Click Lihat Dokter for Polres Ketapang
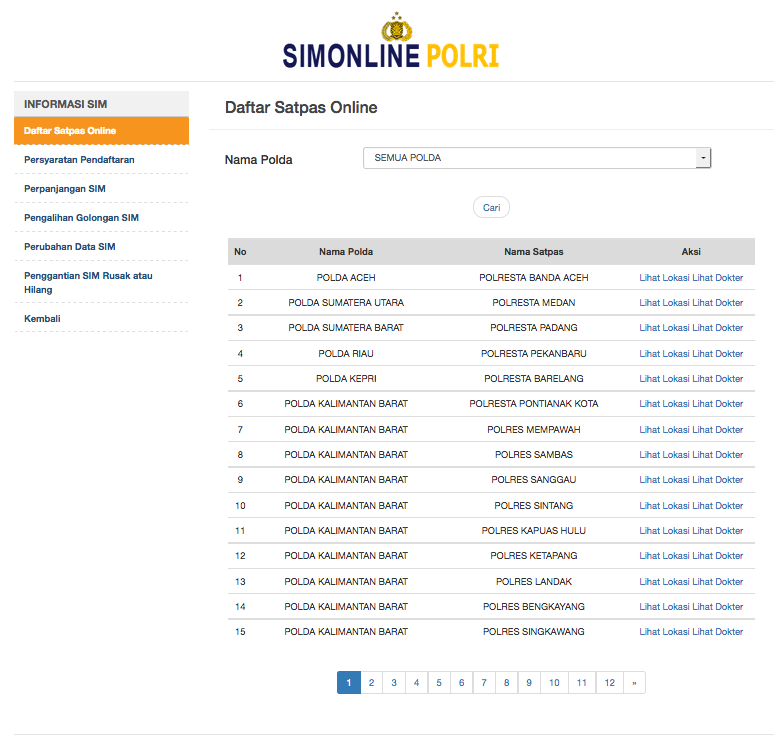The image size is (777, 740). tap(718, 556)
